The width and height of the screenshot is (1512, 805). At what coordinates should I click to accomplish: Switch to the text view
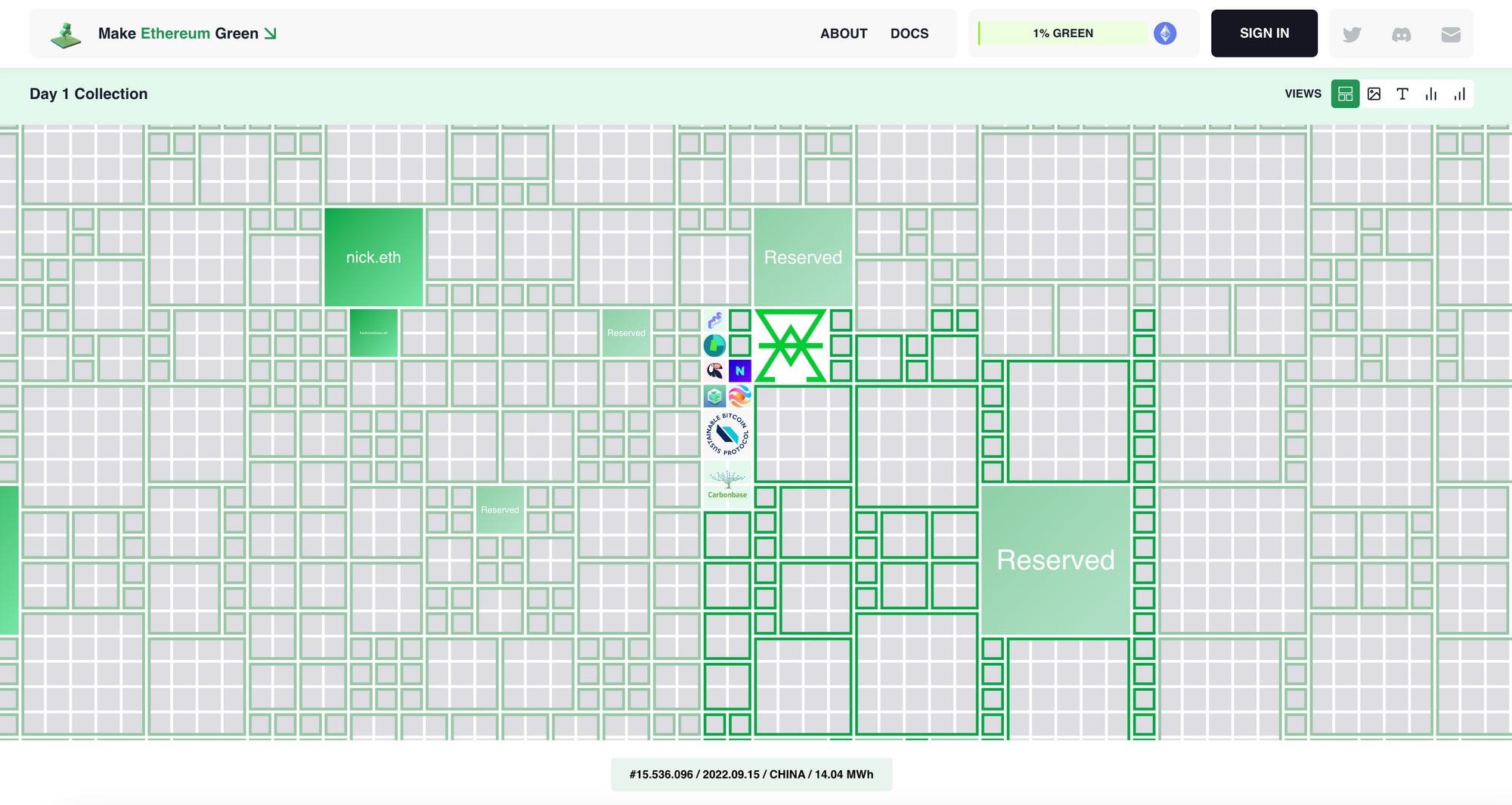coord(1402,94)
